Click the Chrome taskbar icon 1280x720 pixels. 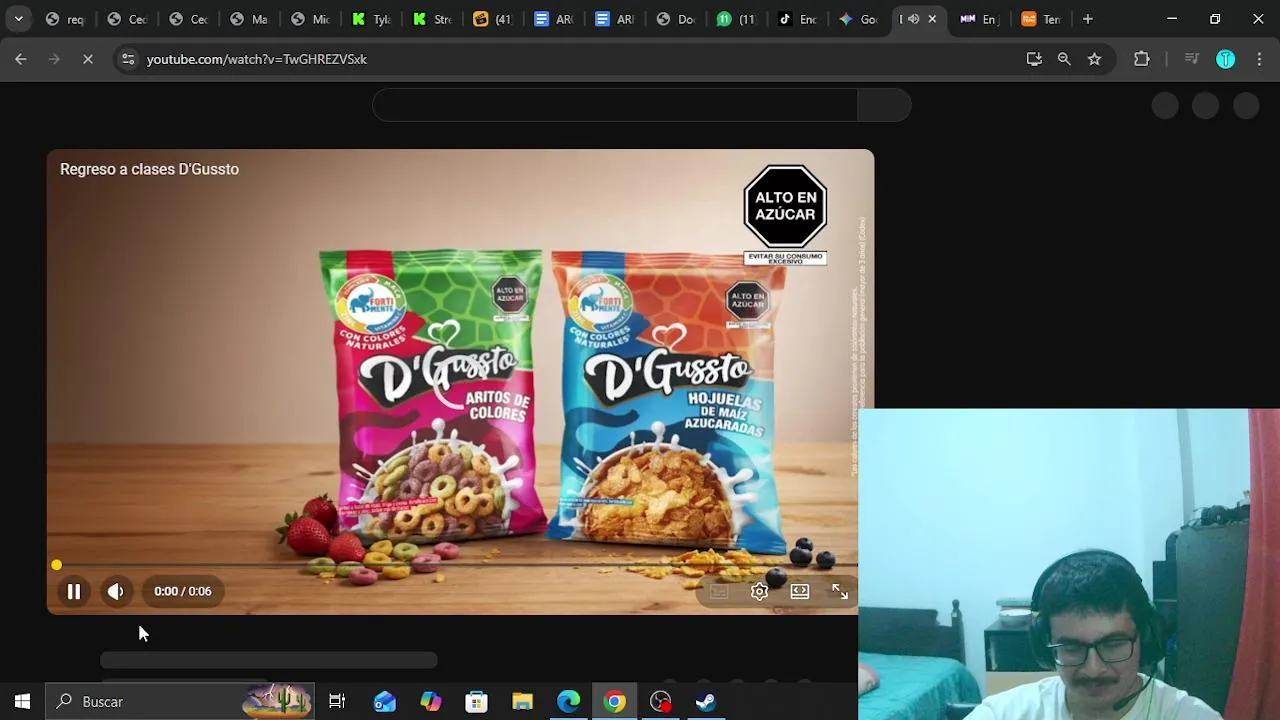(x=614, y=702)
